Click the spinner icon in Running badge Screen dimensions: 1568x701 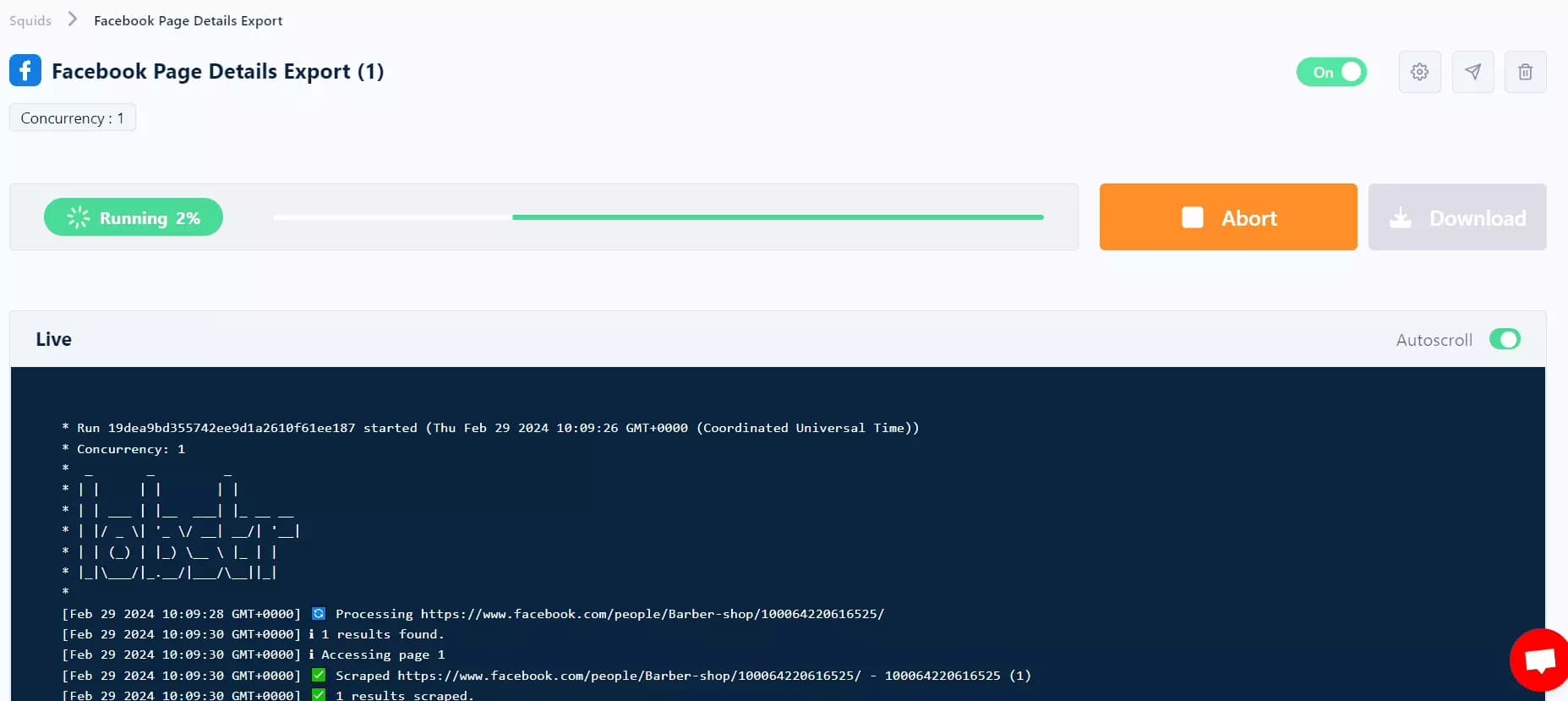[x=78, y=217]
